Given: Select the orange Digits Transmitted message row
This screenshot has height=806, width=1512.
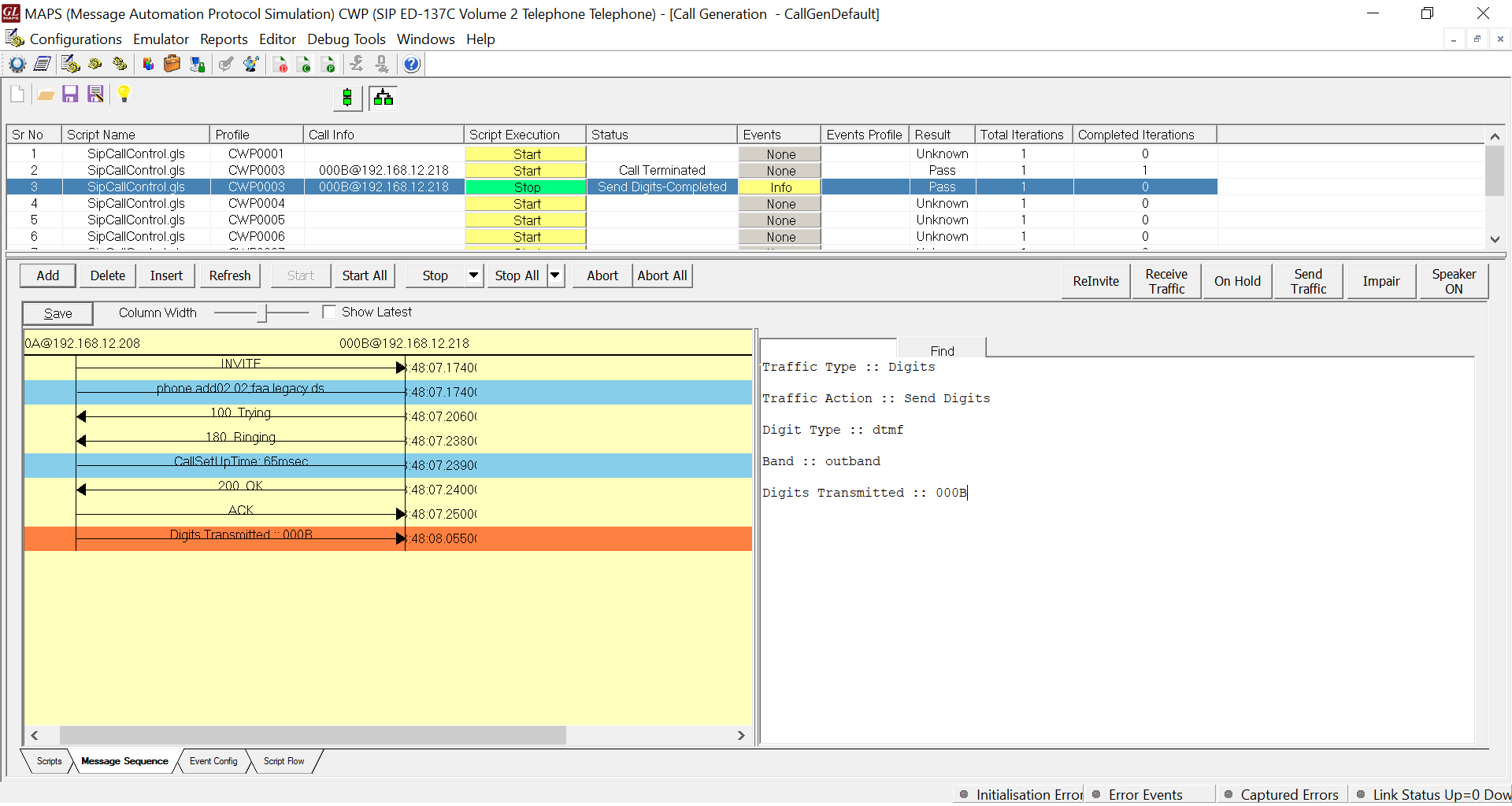Looking at the screenshot, I should (x=387, y=538).
